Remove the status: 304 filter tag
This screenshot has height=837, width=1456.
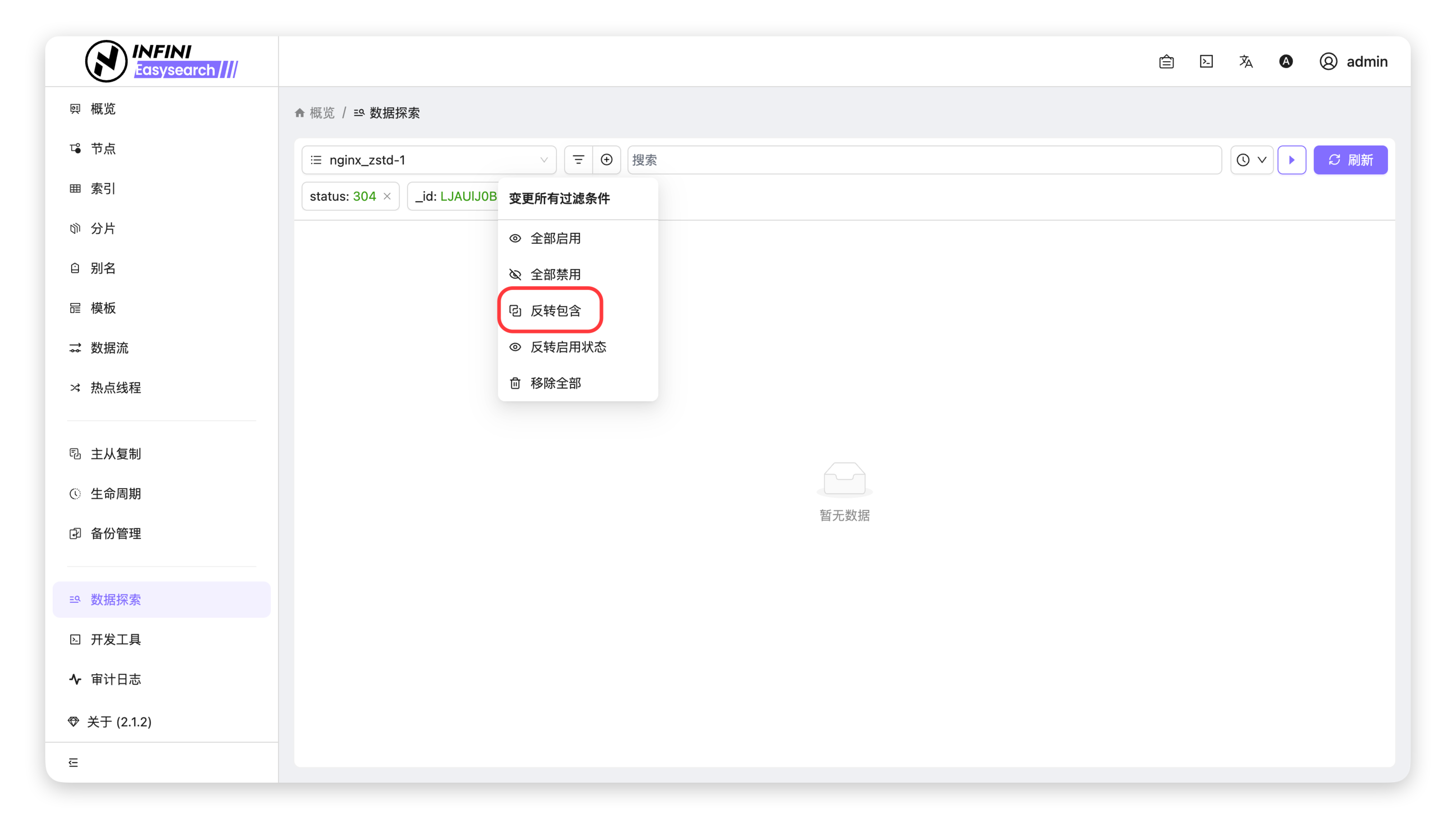pos(387,197)
